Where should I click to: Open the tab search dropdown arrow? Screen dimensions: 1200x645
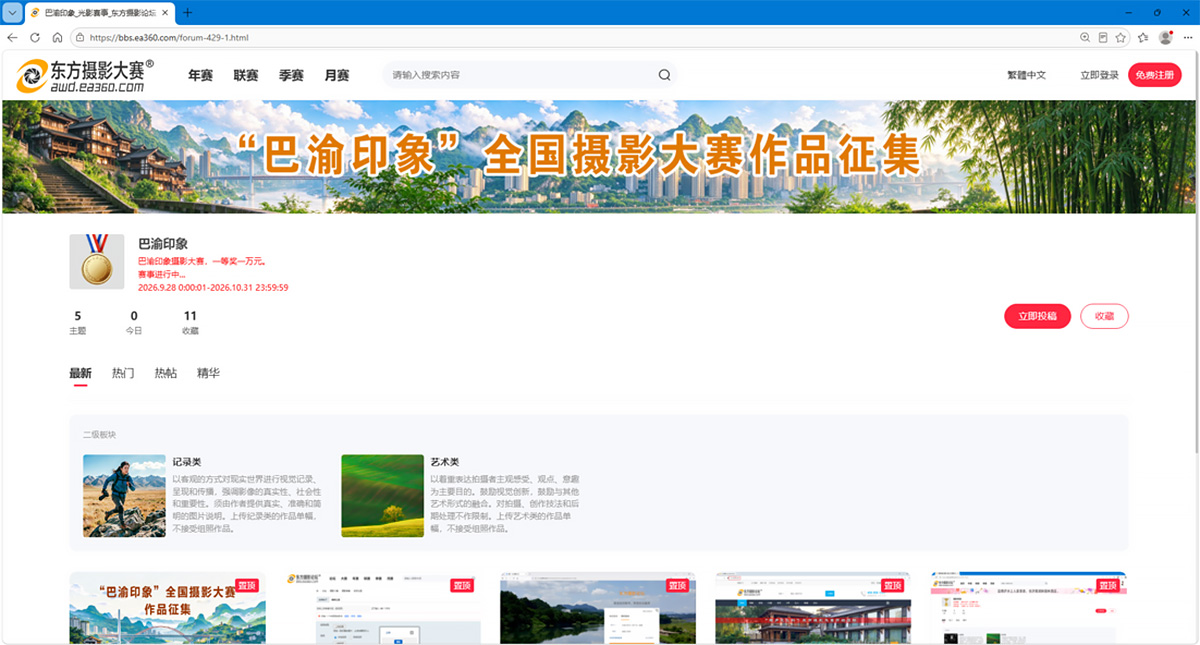[x=12, y=12]
